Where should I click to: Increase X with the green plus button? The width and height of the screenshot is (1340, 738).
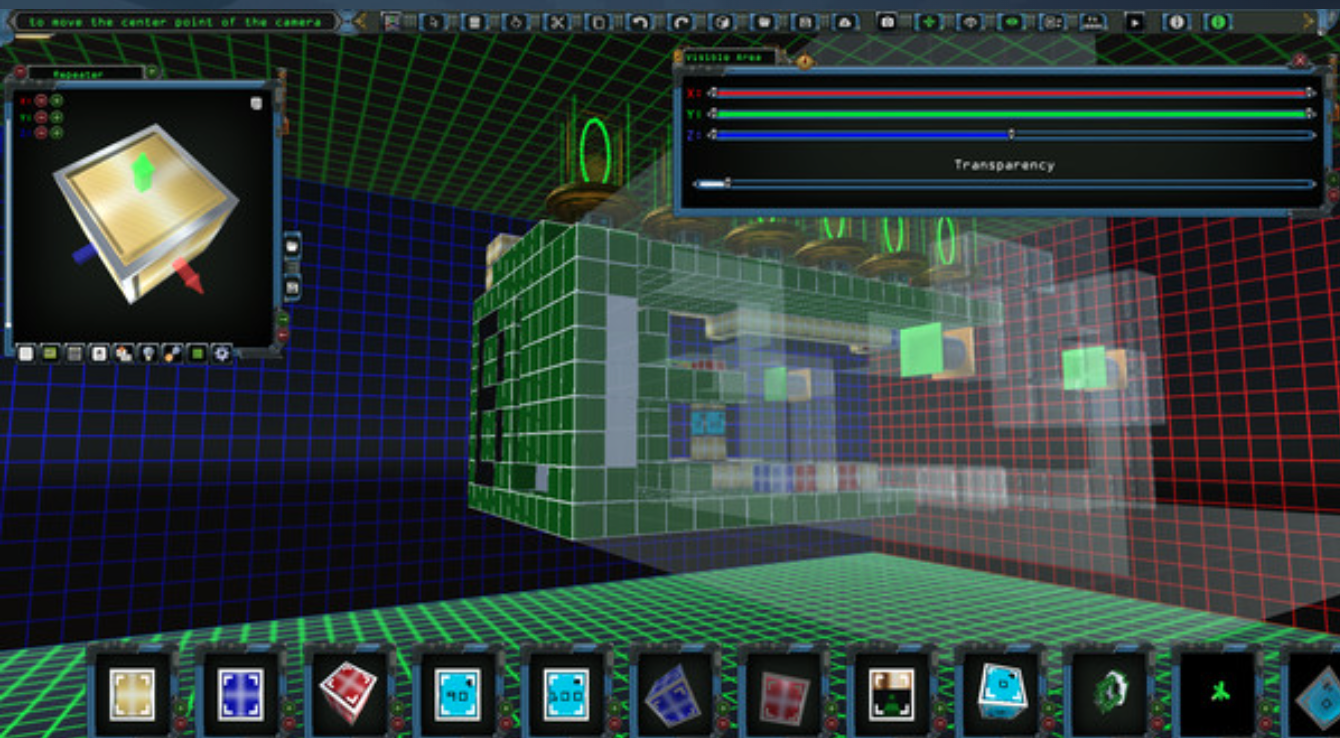[x=57, y=100]
